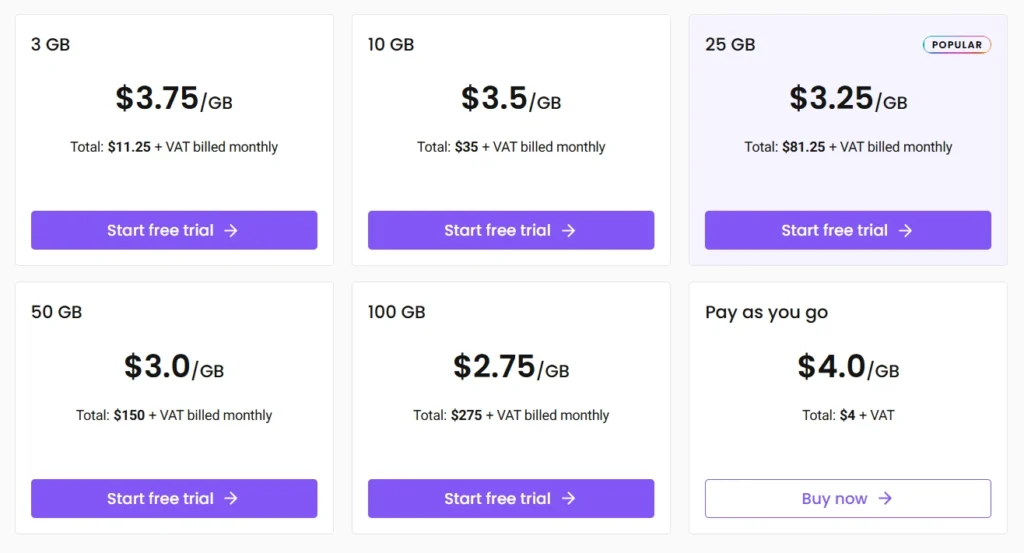Click arrow icon on 3 GB trial button
Image resolution: width=1024 pixels, height=553 pixels.
coord(231,230)
